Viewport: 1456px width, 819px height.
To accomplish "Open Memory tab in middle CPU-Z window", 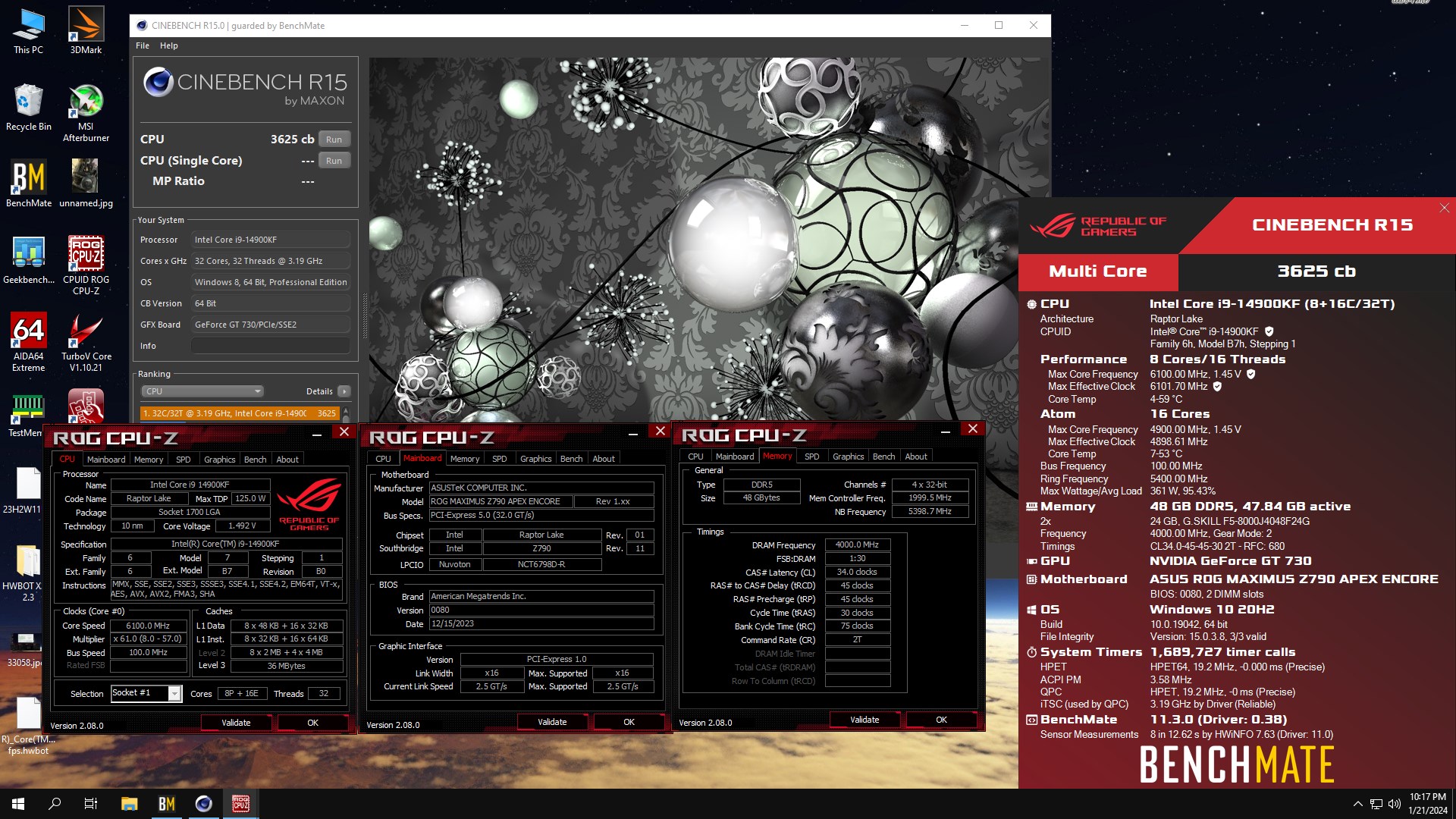I will pyautogui.click(x=465, y=459).
